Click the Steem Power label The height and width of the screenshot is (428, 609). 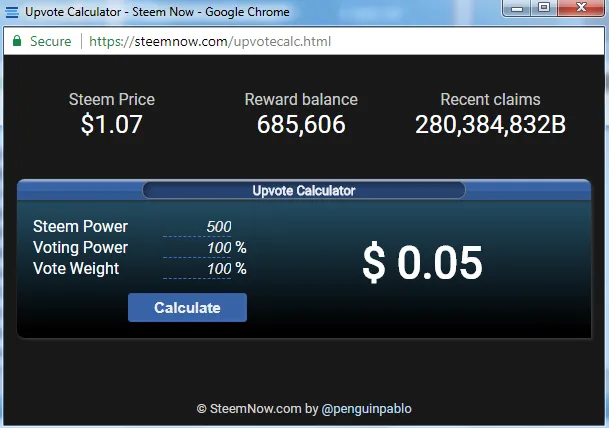80,226
